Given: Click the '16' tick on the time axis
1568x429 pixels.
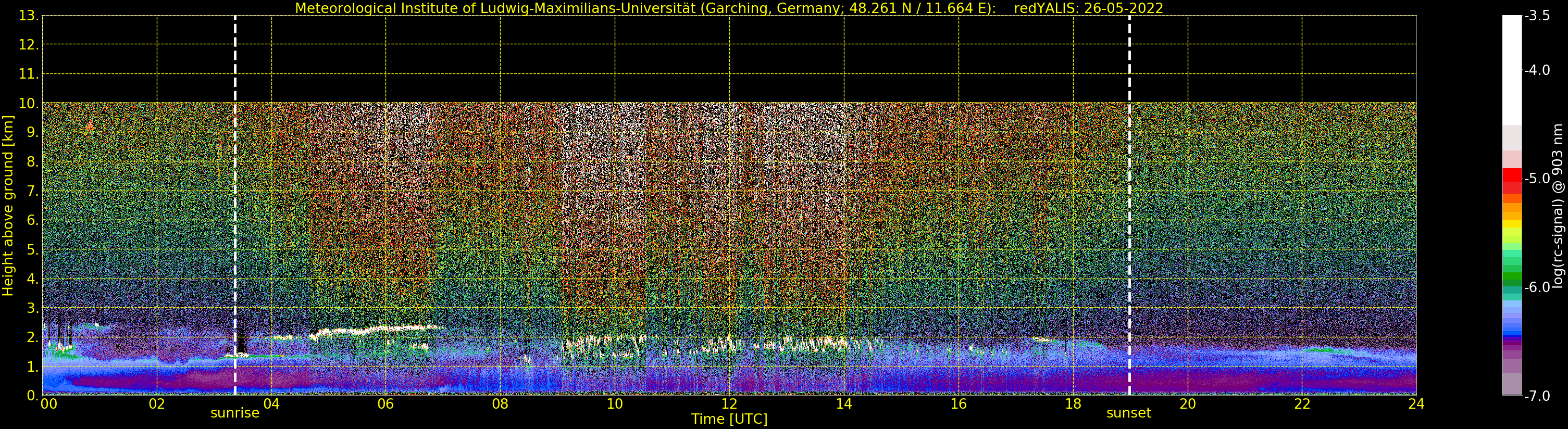Looking at the screenshot, I should pyautogui.click(x=959, y=403).
